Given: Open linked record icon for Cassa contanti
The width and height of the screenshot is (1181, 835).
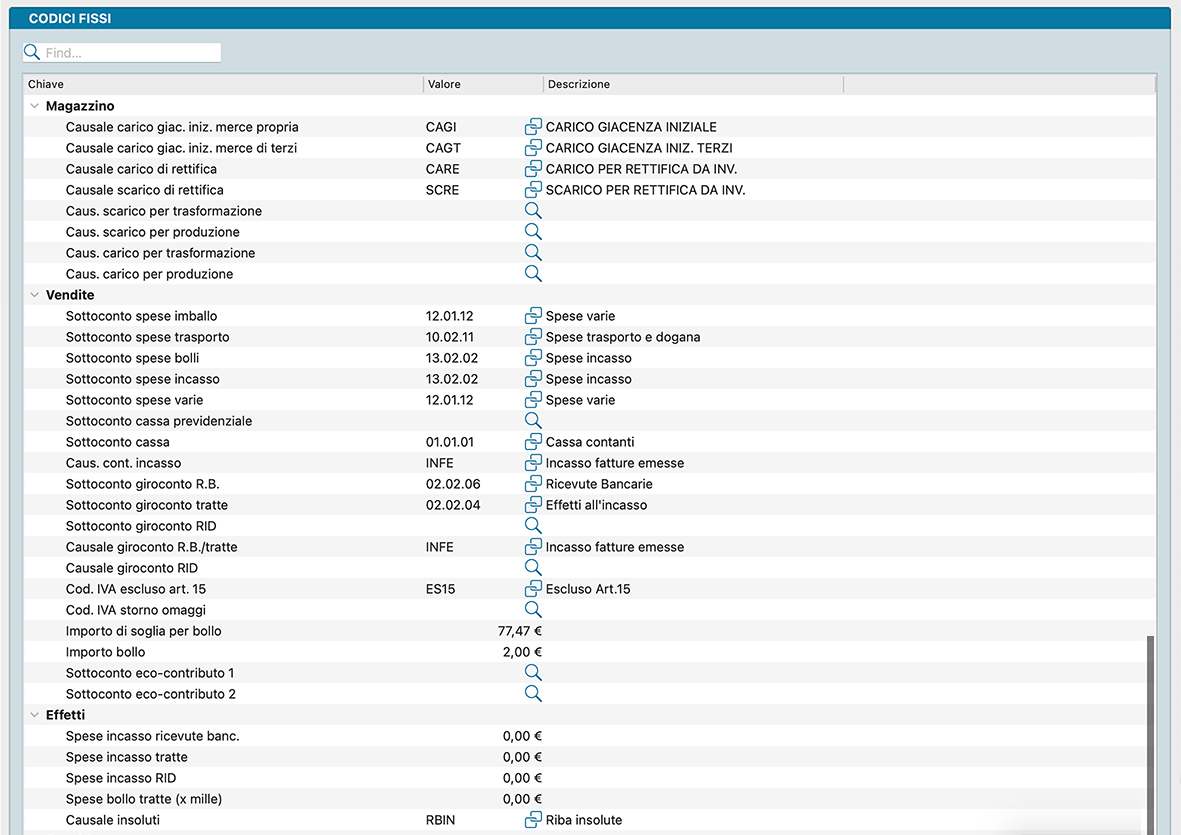Looking at the screenshot, I should (x=533, y=442).
